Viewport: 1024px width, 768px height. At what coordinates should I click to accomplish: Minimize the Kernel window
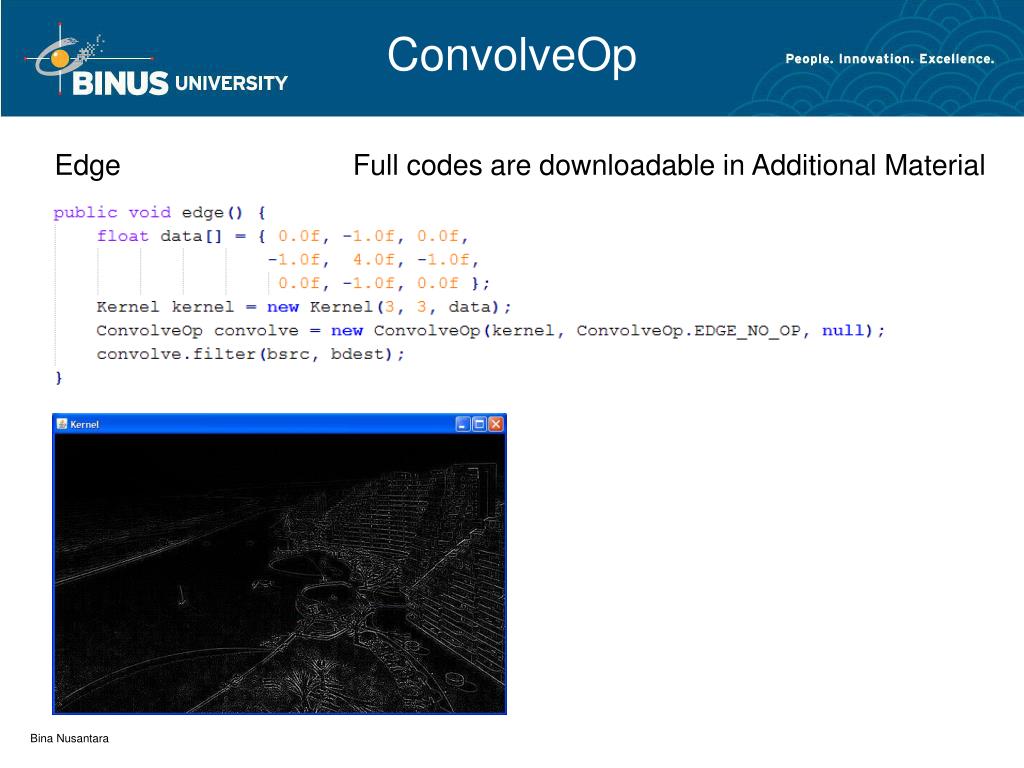463,424
